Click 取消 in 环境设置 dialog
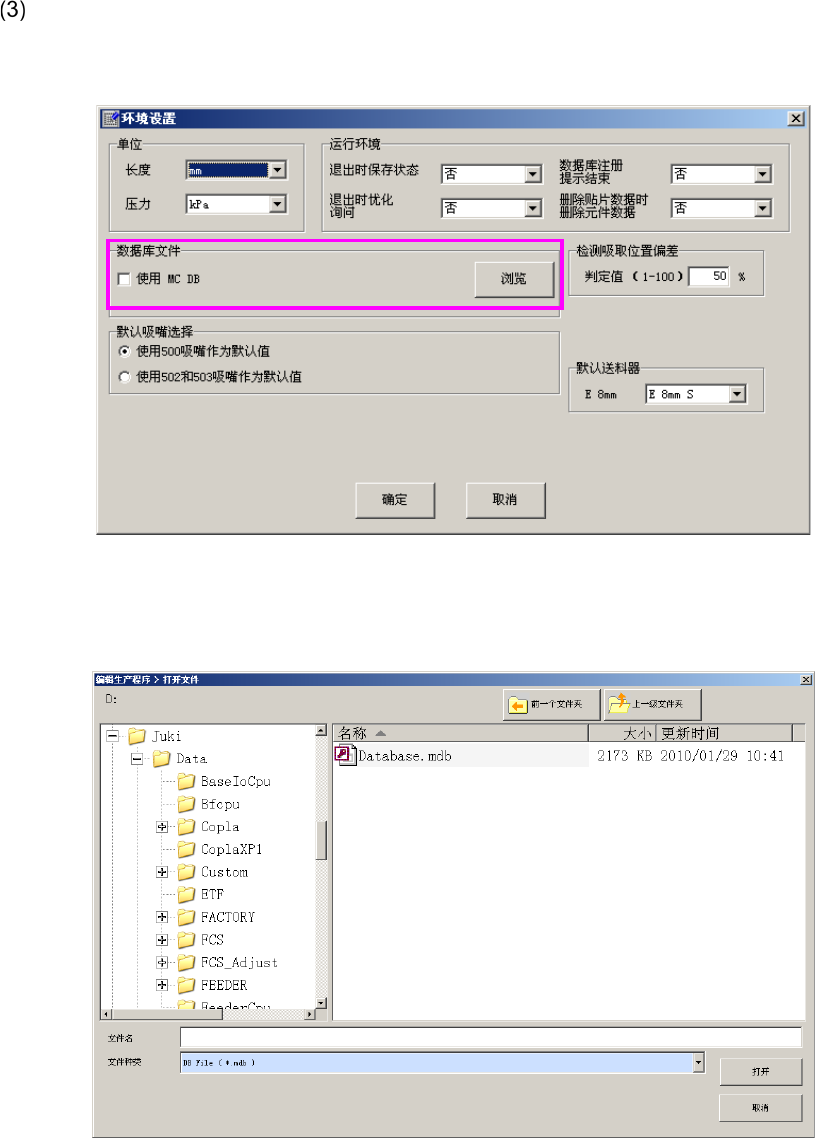Viewport: 815px width, 1138px height. tap(505, 500)
